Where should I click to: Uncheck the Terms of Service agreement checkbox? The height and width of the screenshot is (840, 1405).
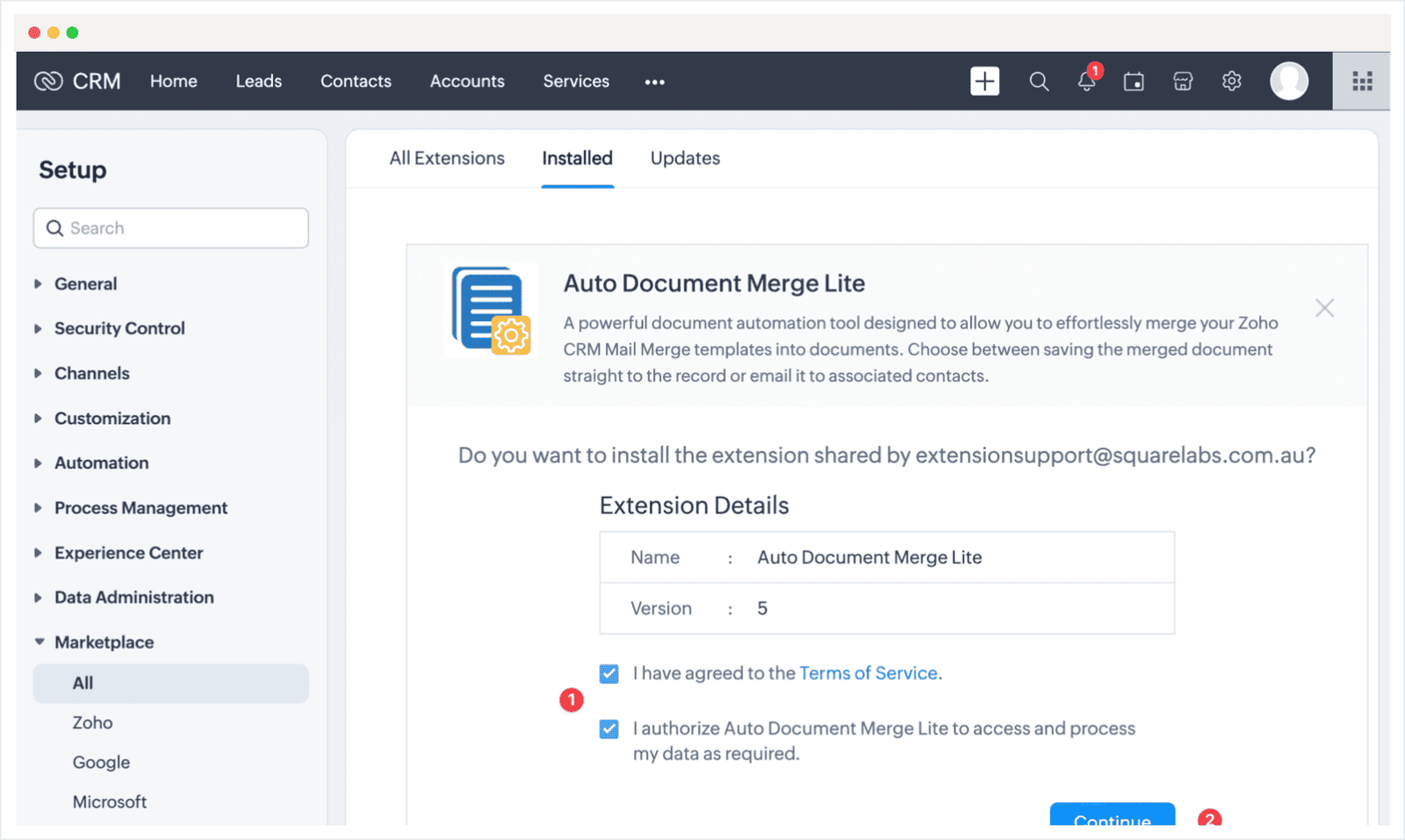pos(609,673)
